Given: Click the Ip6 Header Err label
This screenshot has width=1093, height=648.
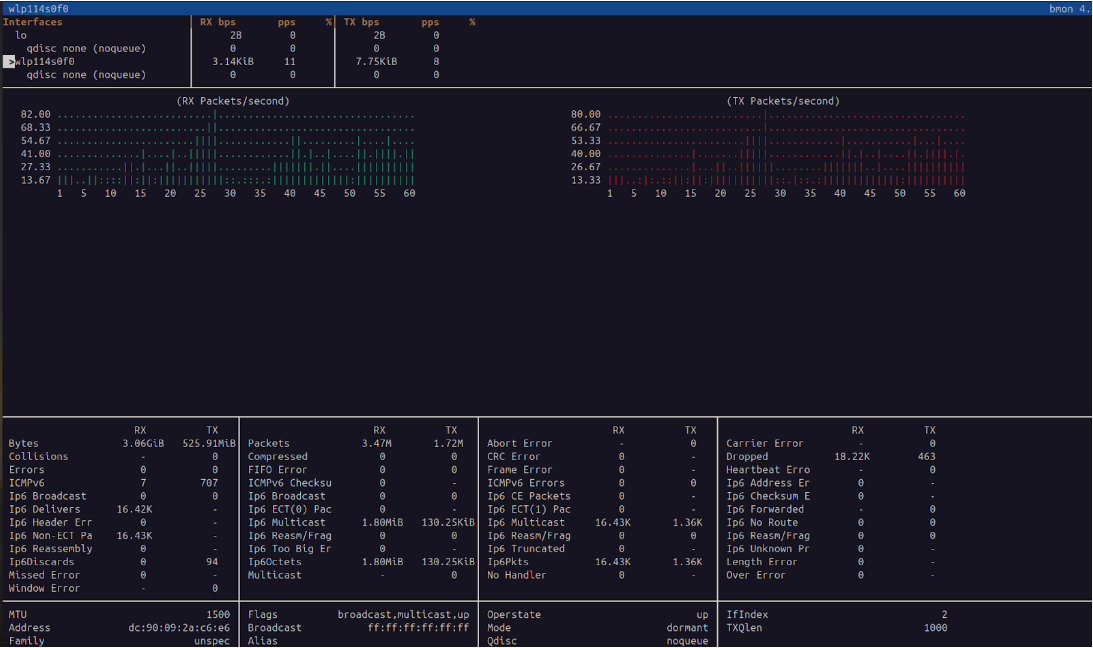Looking at the screenshot, I should pos(50,523).
